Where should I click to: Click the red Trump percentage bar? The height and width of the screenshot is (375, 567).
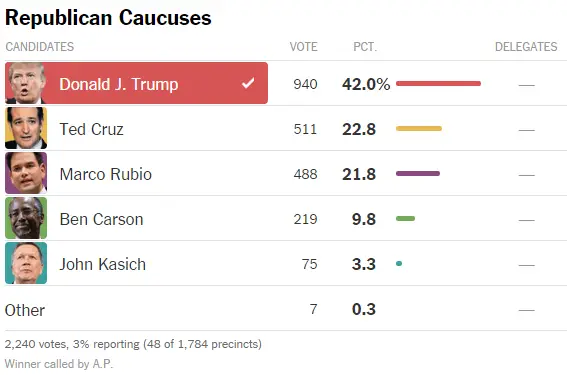pyautogui.click(x=438, y=84)
